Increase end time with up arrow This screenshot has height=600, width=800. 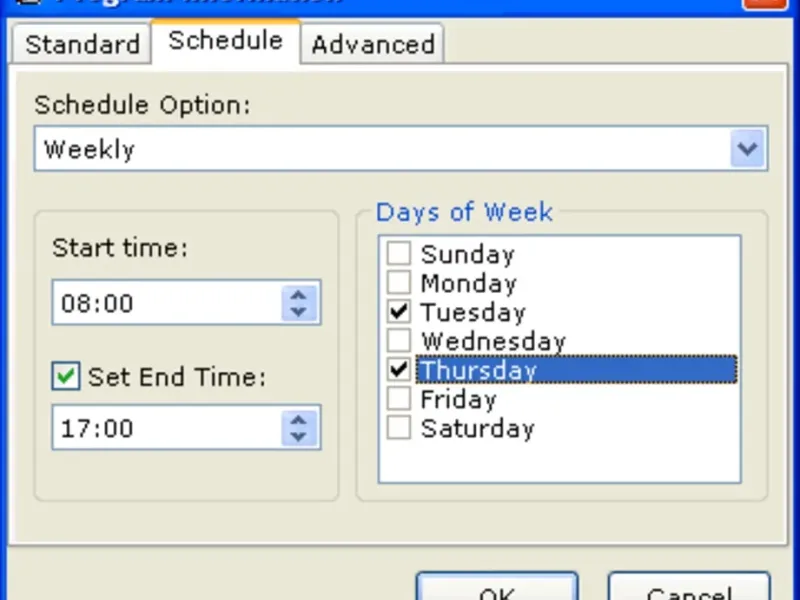pos(298,420)
